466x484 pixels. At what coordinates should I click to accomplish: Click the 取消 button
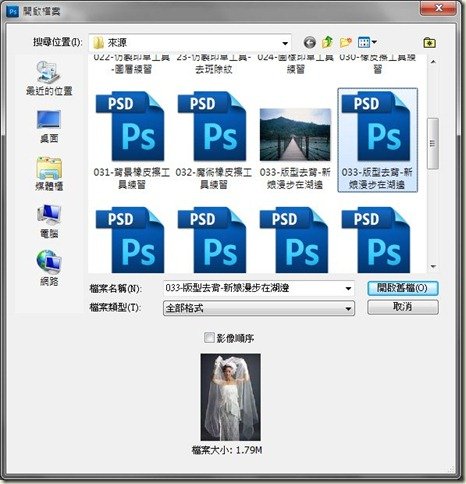403,307
